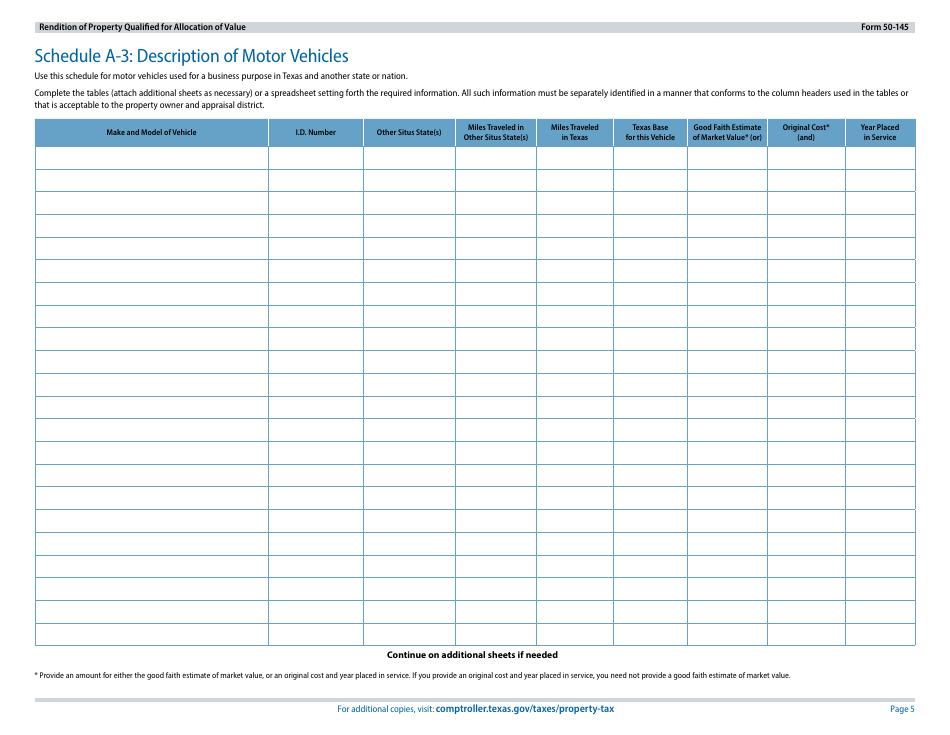The image size is (950, 735).
Task: Click the I.D. Number column header
Action: [x=315, y=132]
